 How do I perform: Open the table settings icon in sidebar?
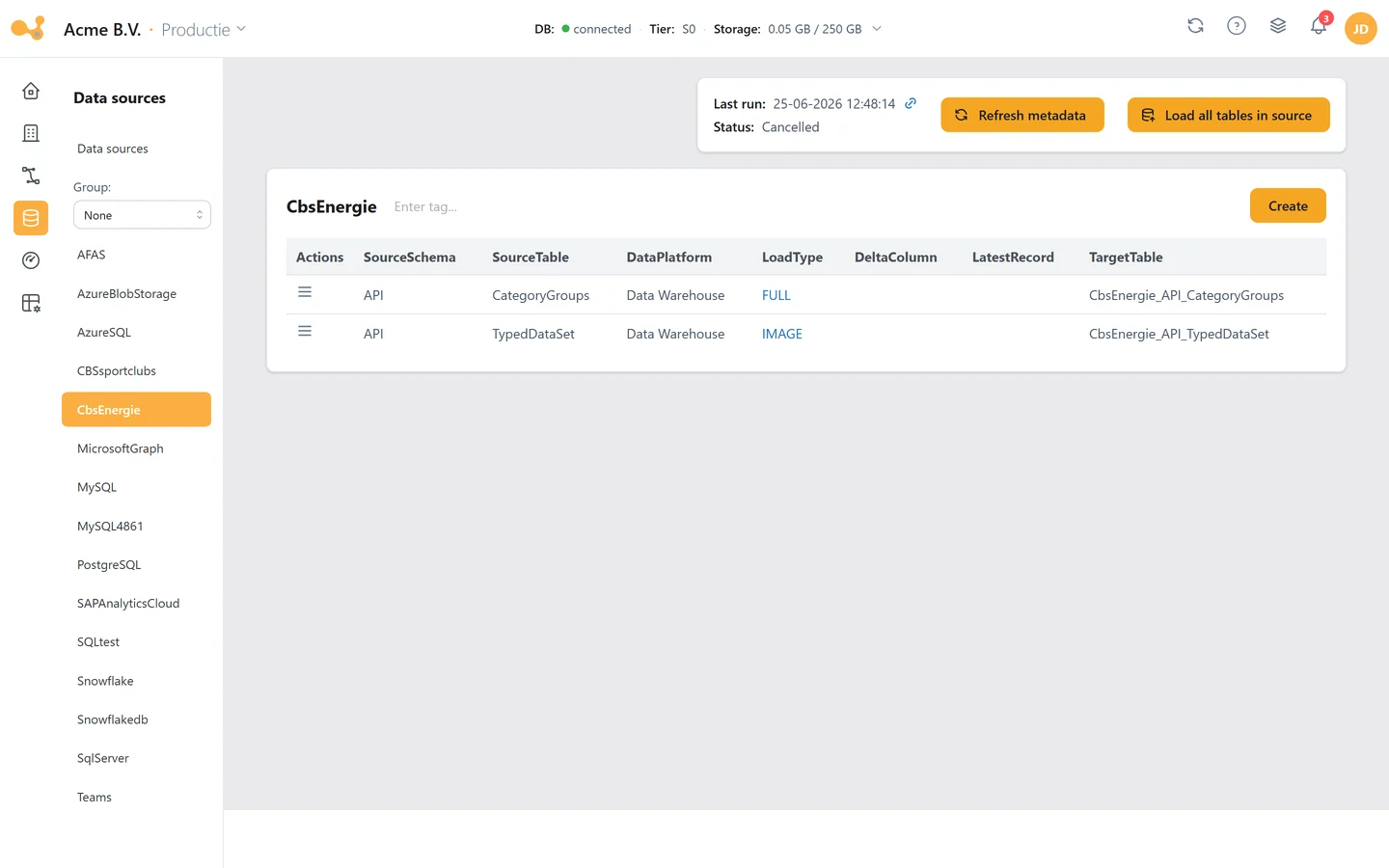click(31, 303)
